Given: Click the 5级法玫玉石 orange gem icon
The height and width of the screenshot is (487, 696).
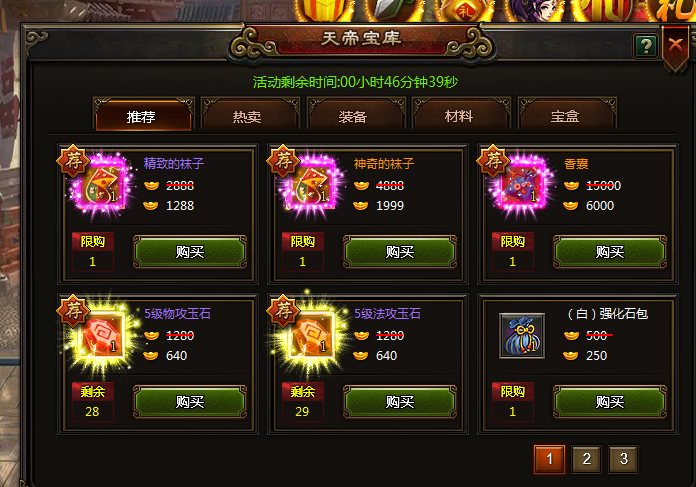Looking at the screenshot, I should point(312,337).
